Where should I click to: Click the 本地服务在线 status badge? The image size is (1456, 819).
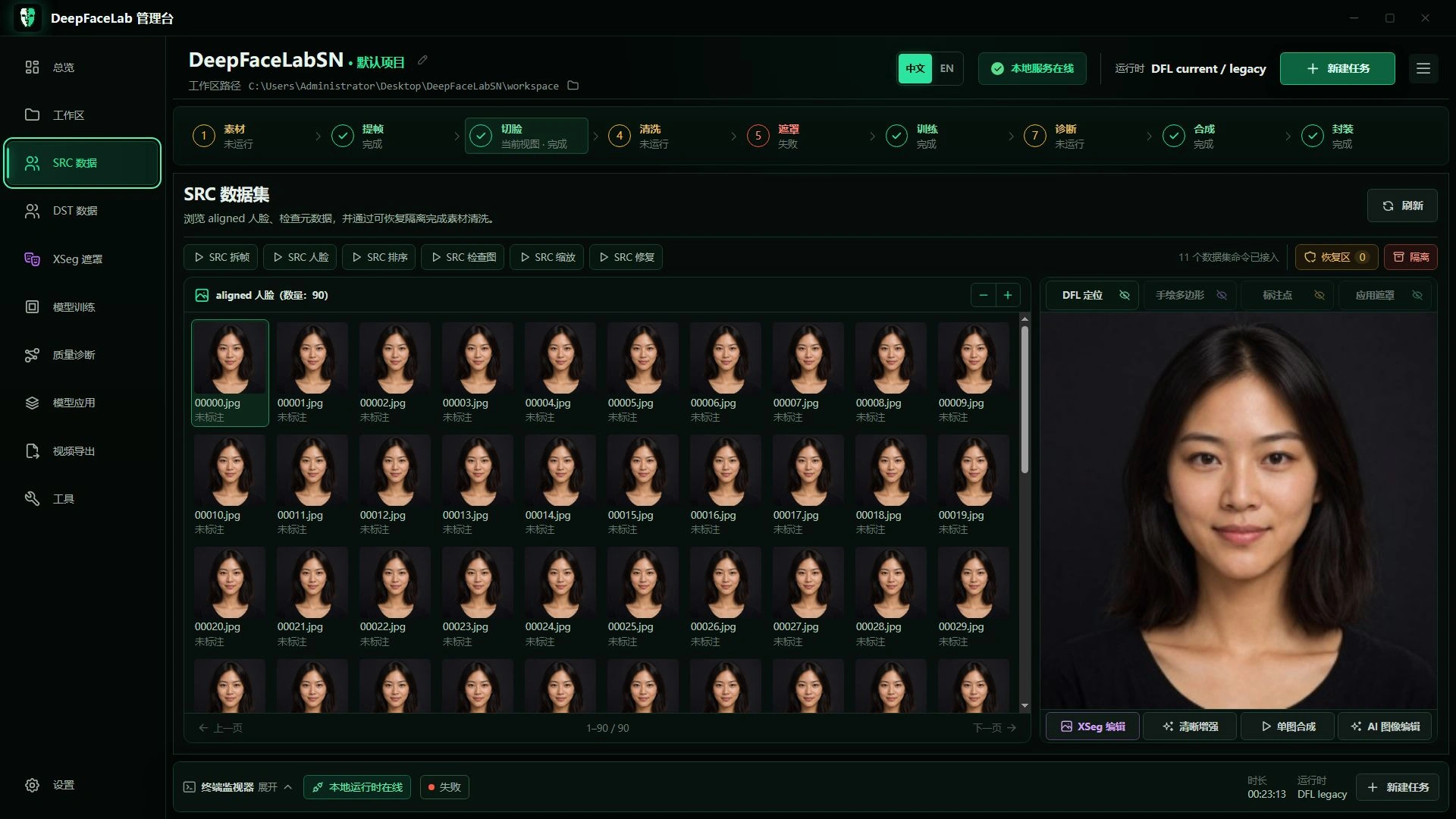coord(1032,68)
